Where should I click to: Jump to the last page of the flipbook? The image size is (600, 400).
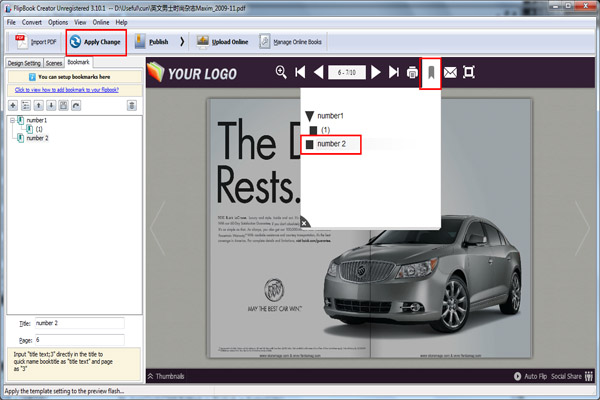[394, 72]
